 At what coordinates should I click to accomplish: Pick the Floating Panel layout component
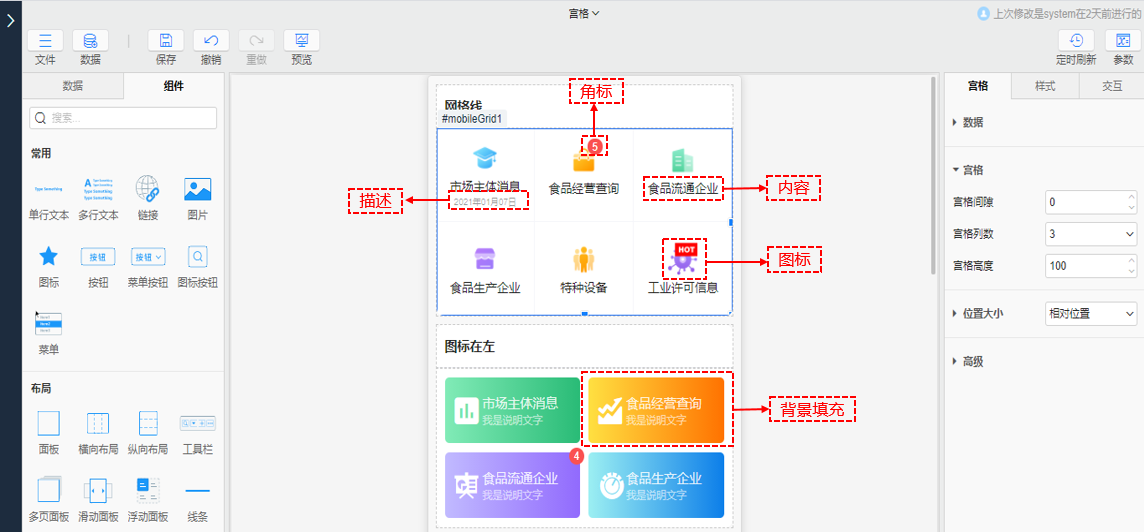(x=147, y=491)
